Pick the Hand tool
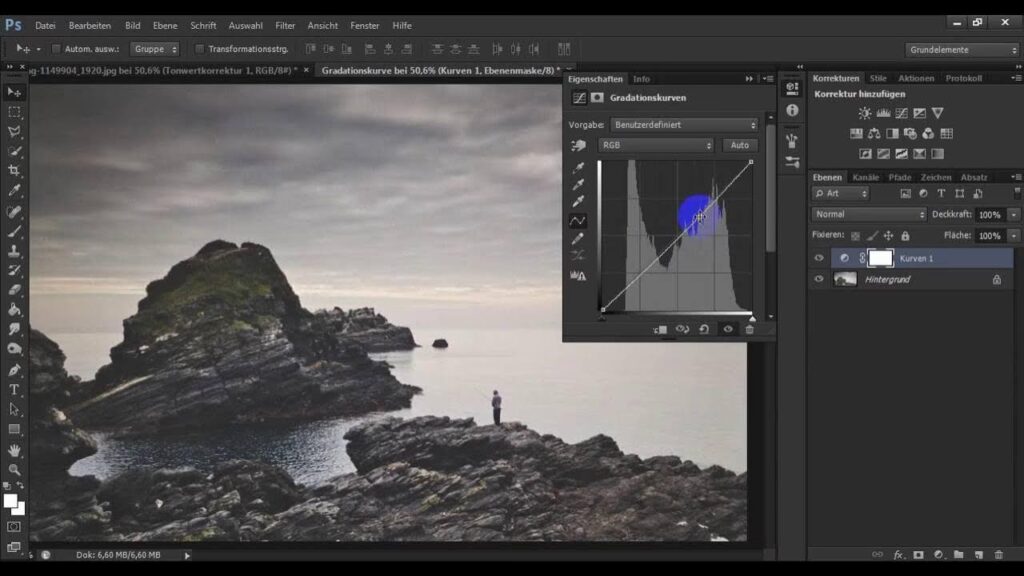 14,449
